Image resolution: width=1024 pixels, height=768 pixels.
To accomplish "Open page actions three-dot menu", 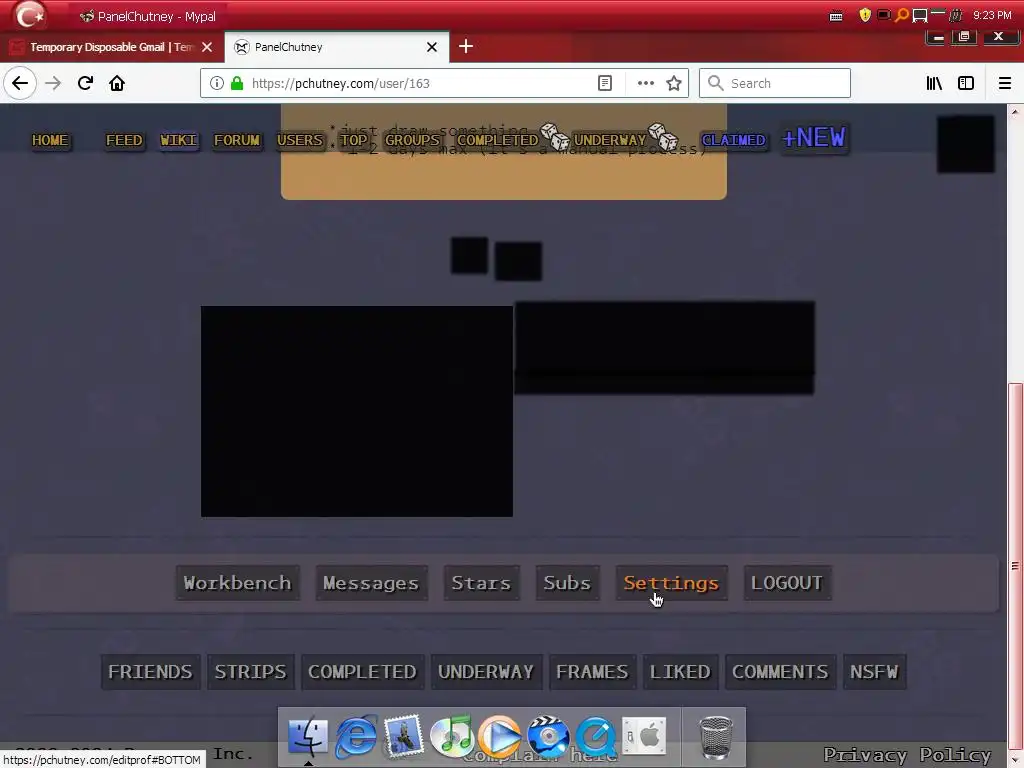I will [645, 83].
